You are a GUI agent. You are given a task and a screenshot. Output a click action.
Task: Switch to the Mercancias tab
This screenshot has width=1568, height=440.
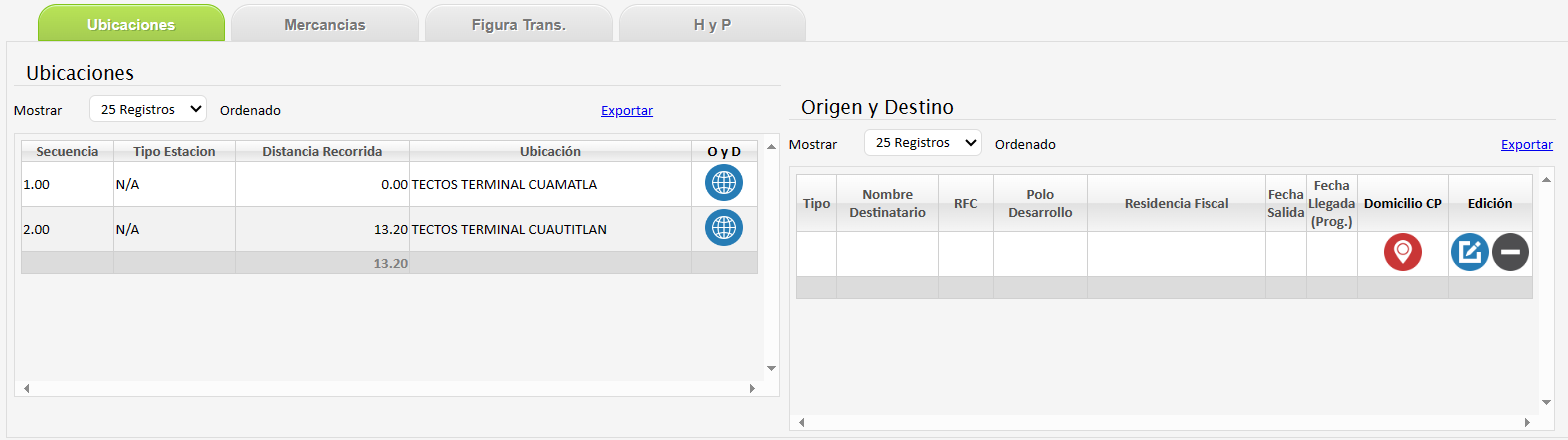325,24
